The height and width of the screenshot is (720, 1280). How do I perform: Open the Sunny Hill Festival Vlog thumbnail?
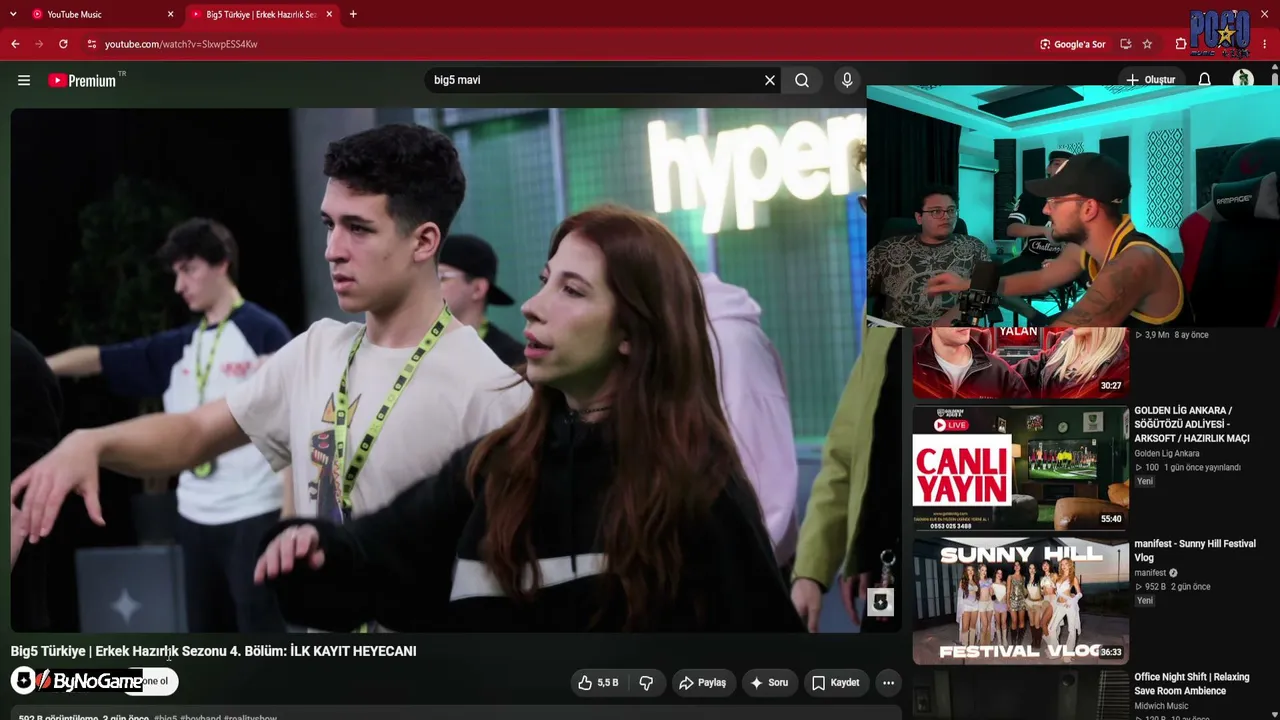tap(1020, 601)
